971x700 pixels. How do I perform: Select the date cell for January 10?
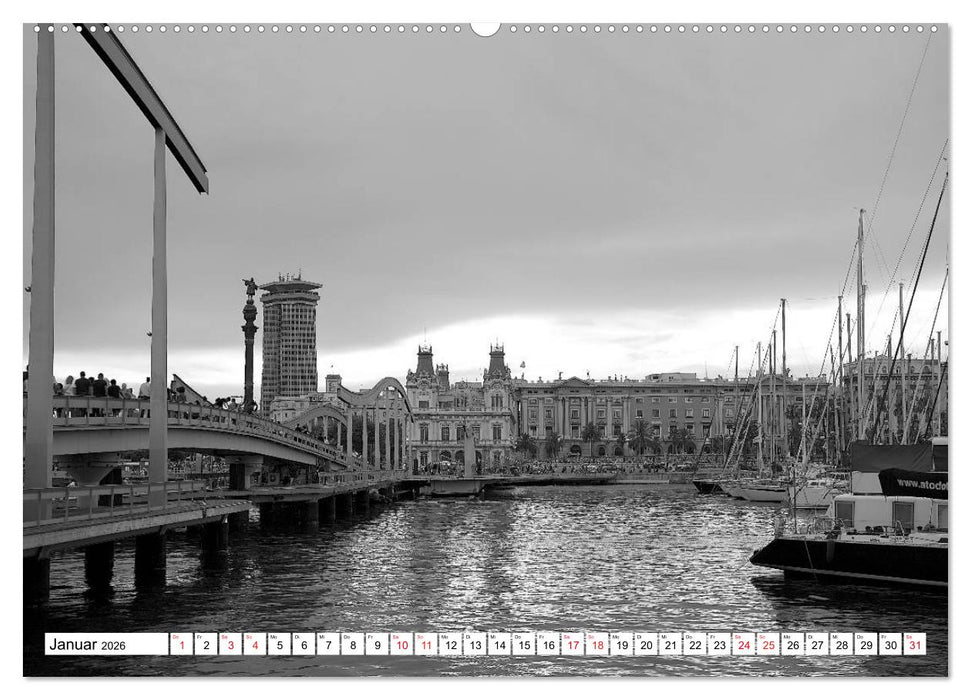(x=402, y=643)
